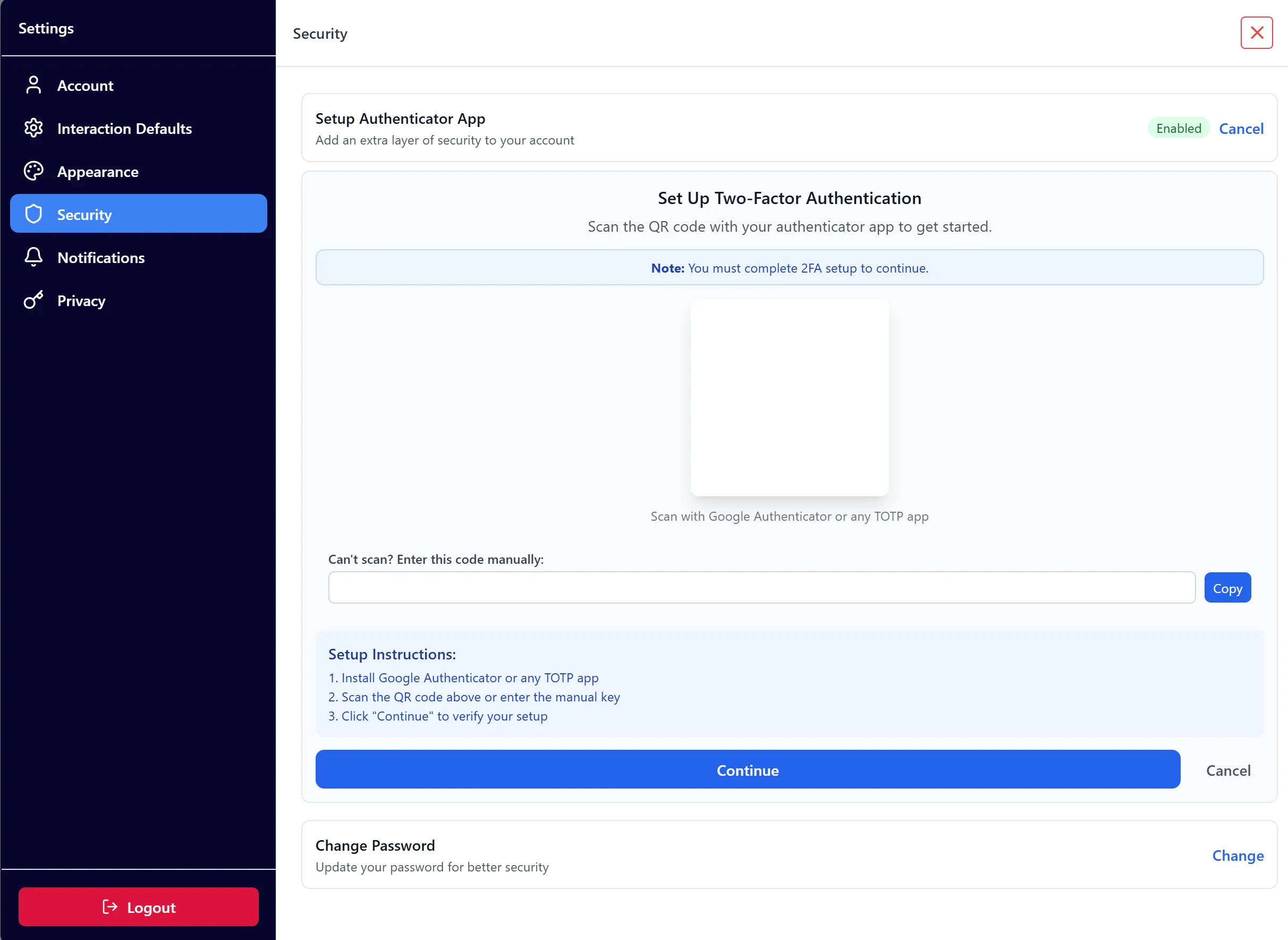This screenshot has height=940, width=1288.
Task: Click the Security shield icon
Action: click(x=33, y=215)
